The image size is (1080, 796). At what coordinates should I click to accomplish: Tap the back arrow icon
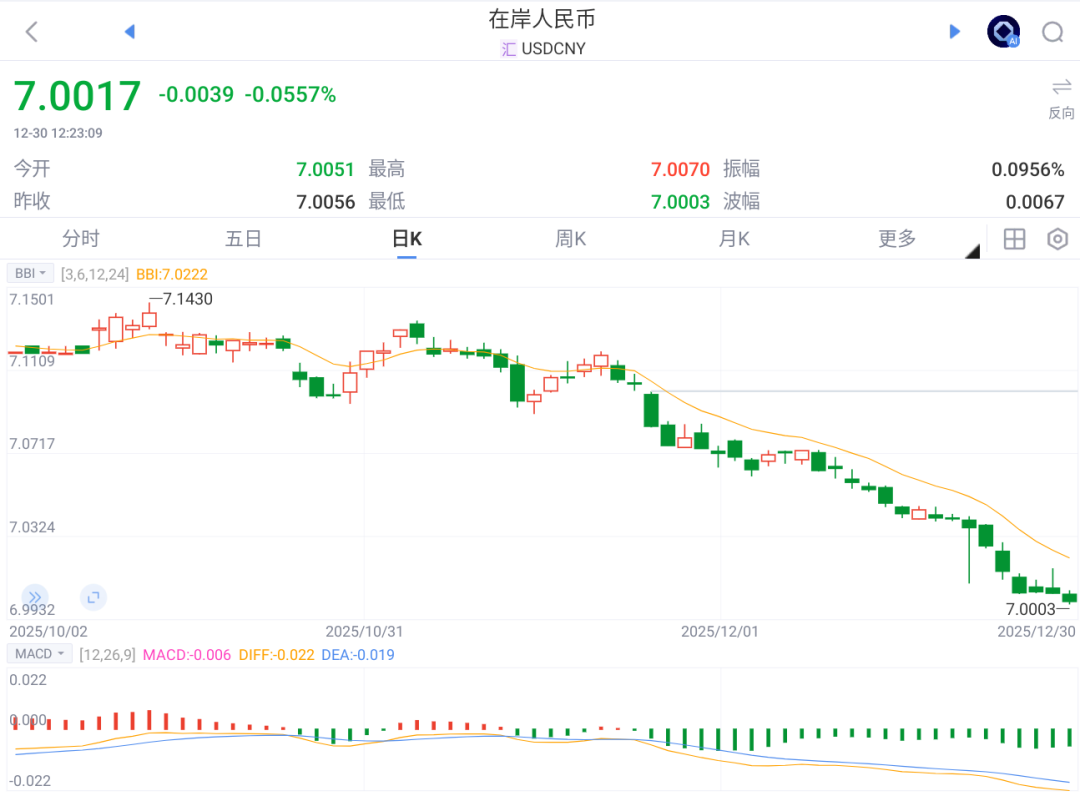tap(32, 32)
